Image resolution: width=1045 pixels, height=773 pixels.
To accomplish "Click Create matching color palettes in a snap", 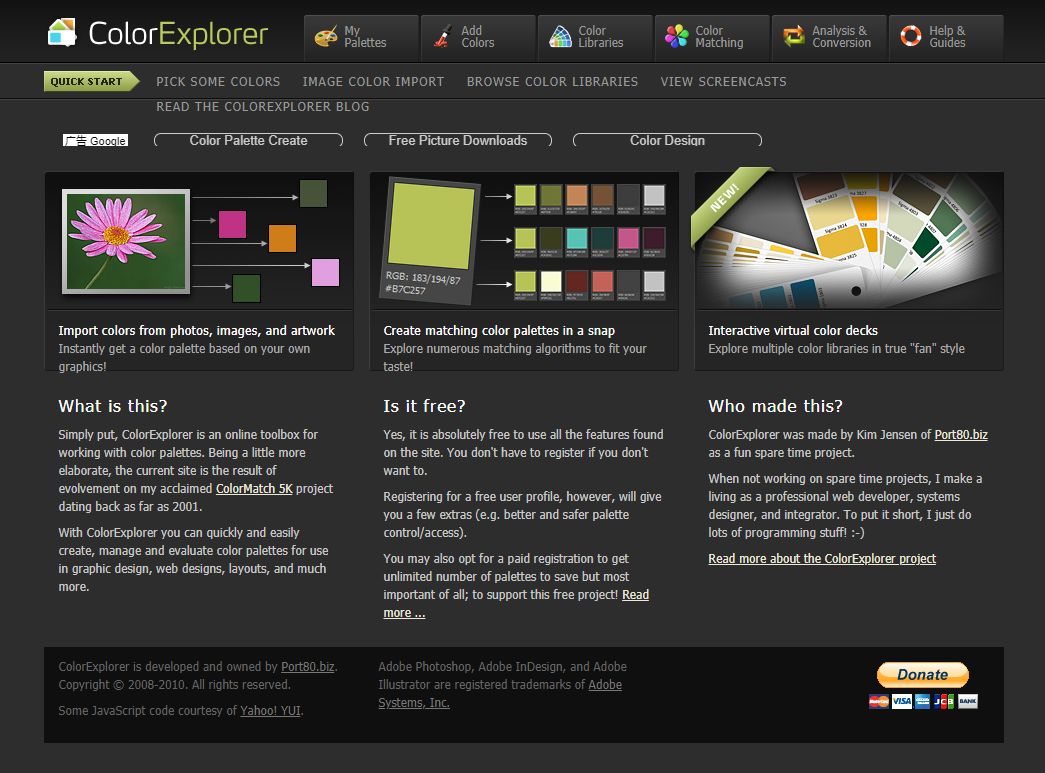I will 499,331.
